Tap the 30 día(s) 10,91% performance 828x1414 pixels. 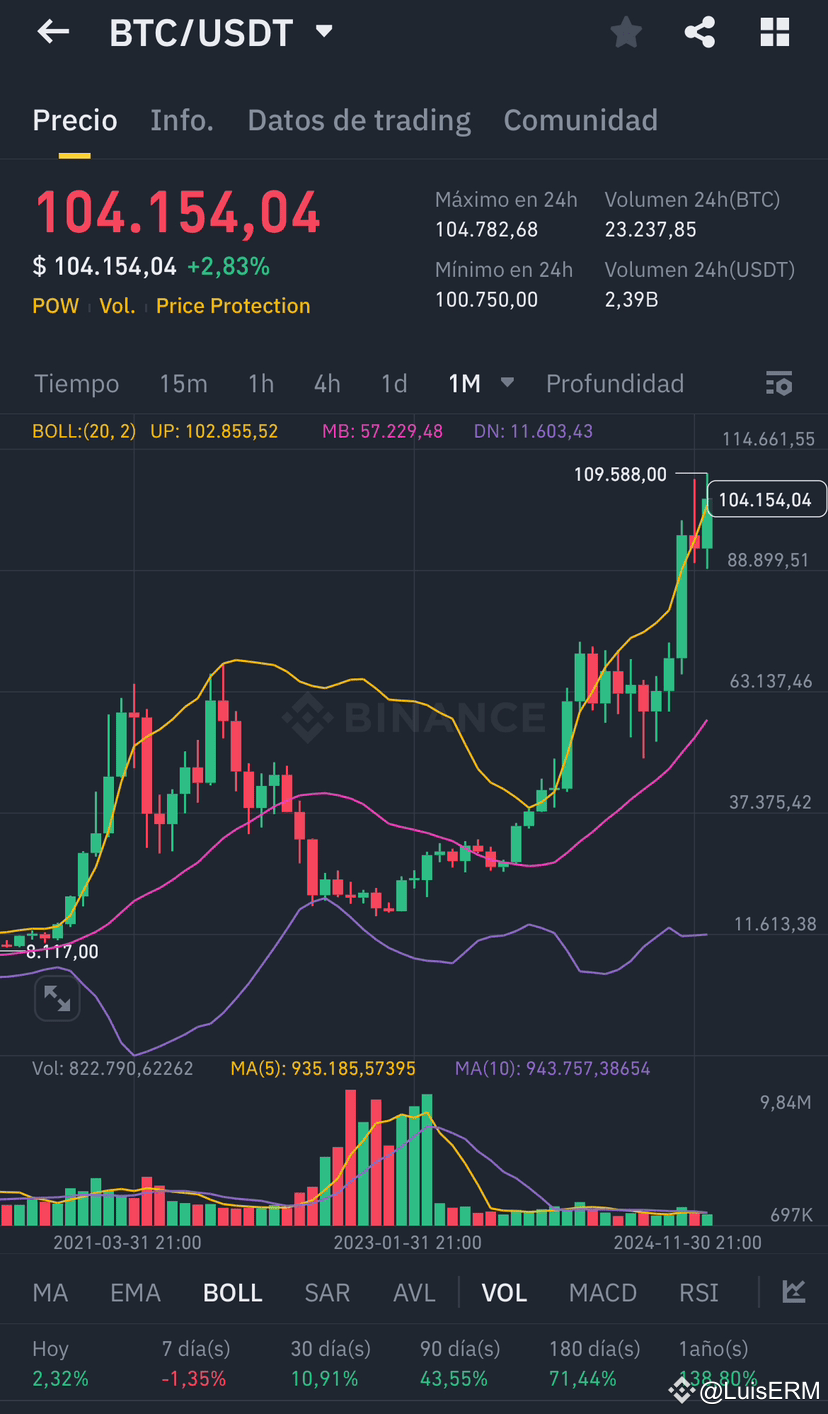[x=330, y=1363]
